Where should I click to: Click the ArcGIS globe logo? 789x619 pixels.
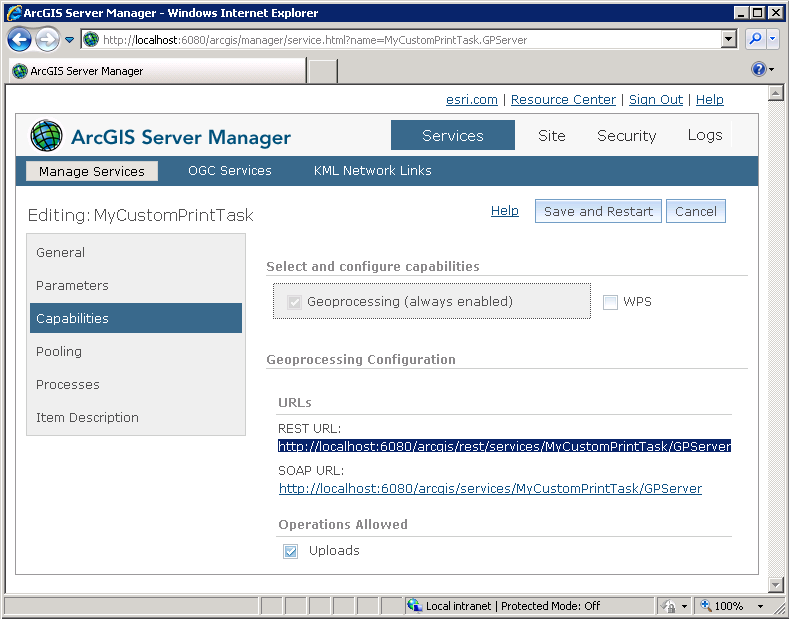[46, 136]
